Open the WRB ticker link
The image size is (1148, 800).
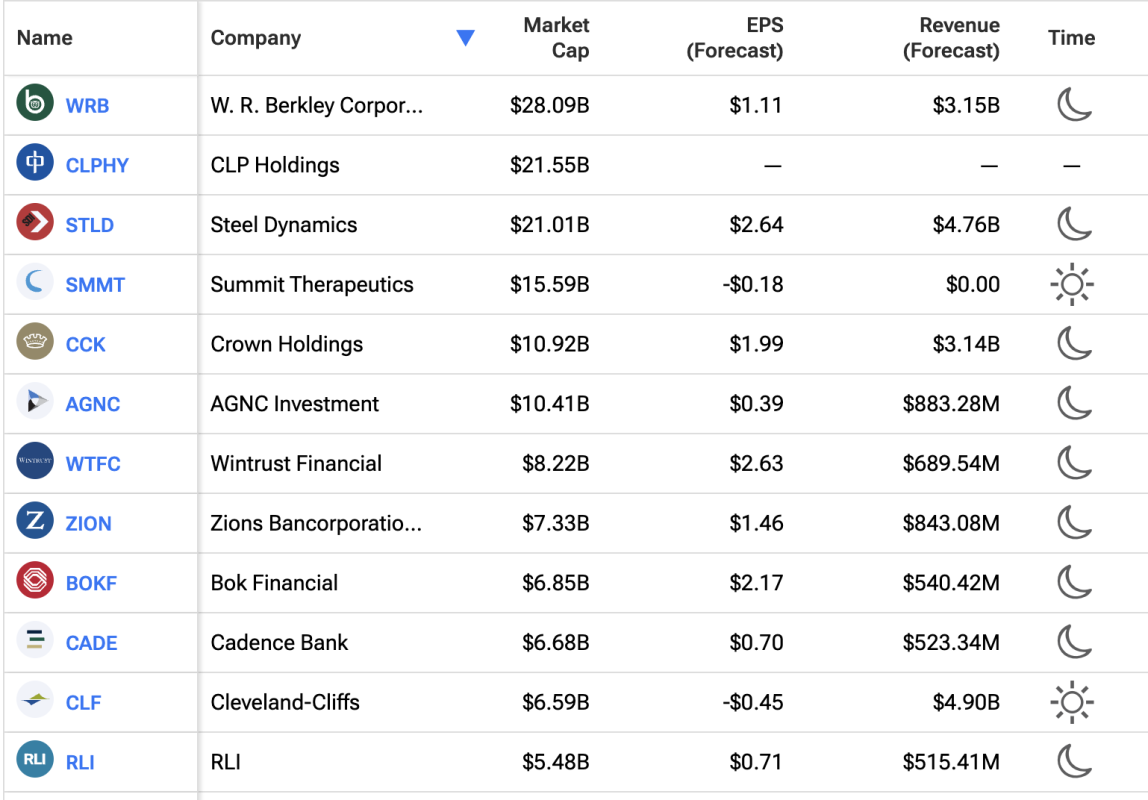click(x=87, y=105)
